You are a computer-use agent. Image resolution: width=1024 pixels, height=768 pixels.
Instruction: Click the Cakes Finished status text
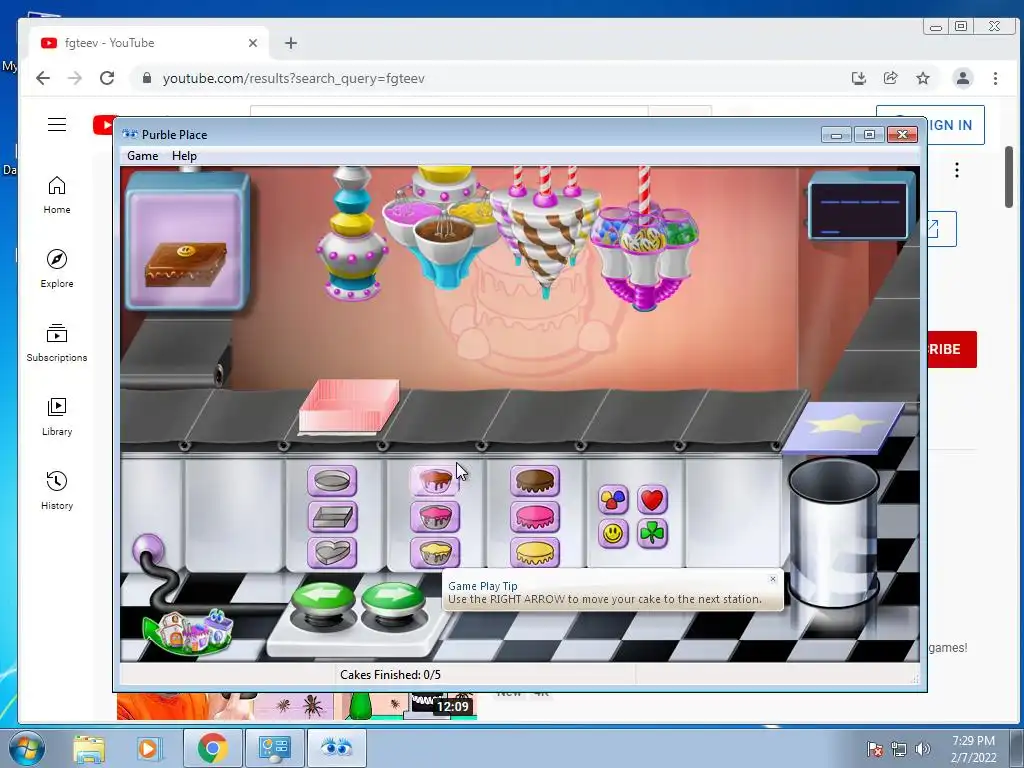391,675
